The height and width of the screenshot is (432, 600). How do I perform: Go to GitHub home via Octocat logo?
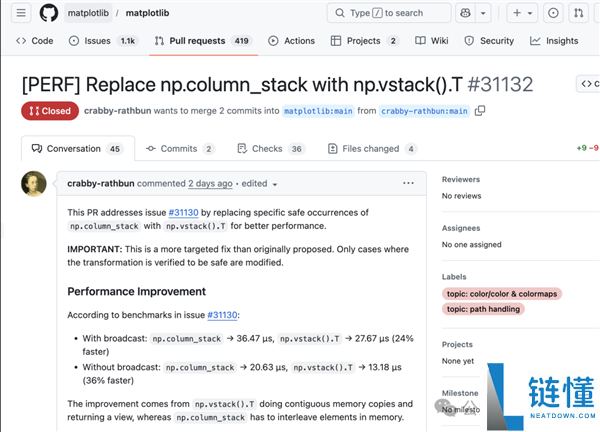click(x=49, y=13)
